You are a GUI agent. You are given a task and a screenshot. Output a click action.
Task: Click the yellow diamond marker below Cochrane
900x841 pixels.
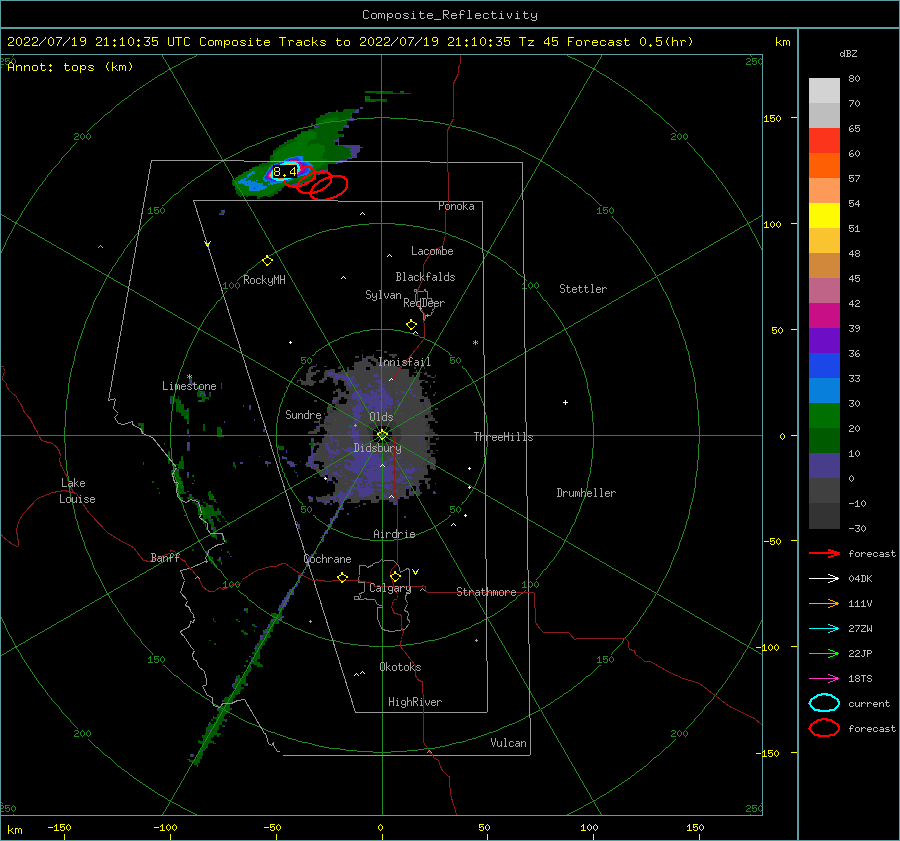[343, 578]
